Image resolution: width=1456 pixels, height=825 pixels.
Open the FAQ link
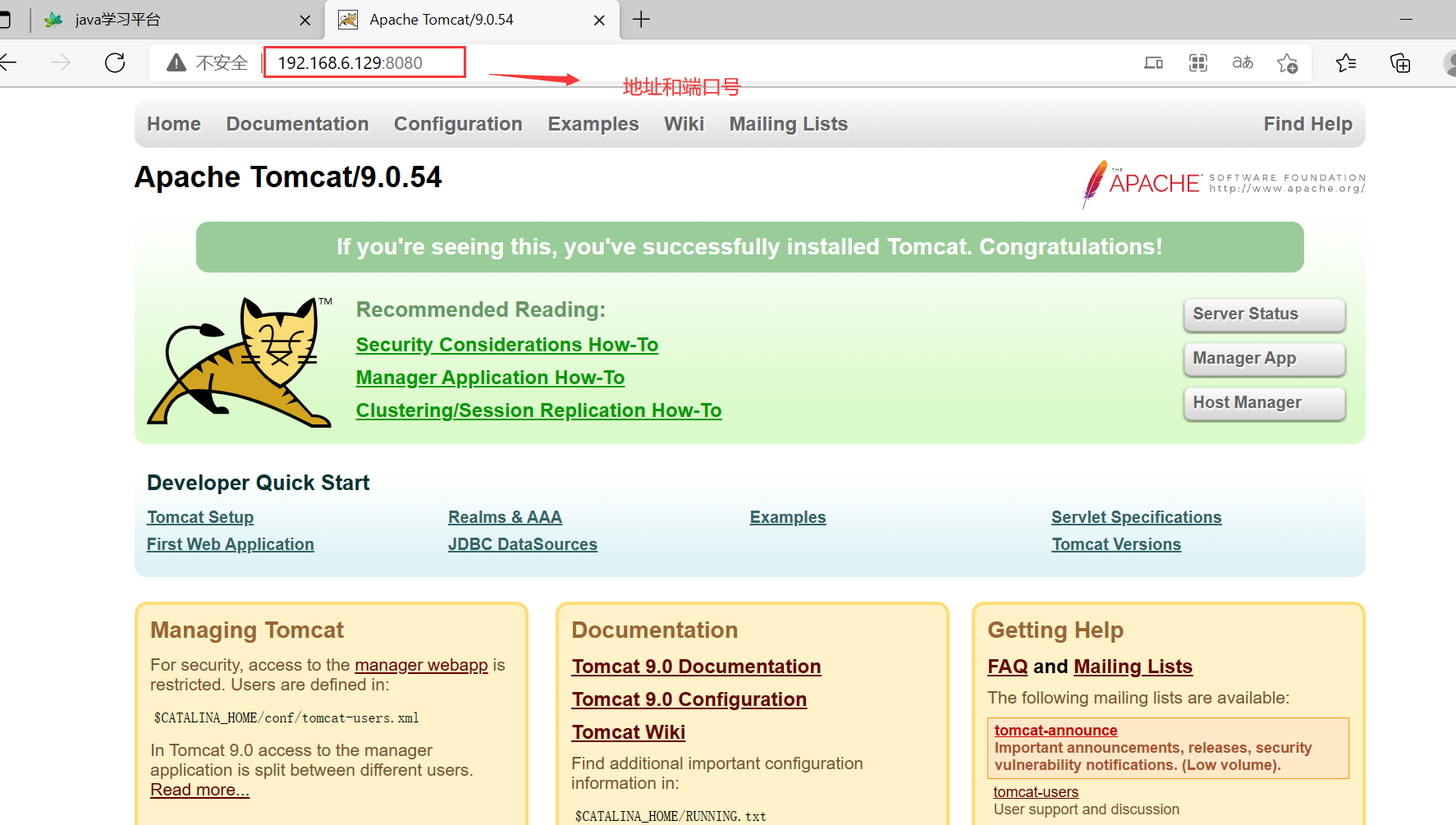click(1008, 667)
